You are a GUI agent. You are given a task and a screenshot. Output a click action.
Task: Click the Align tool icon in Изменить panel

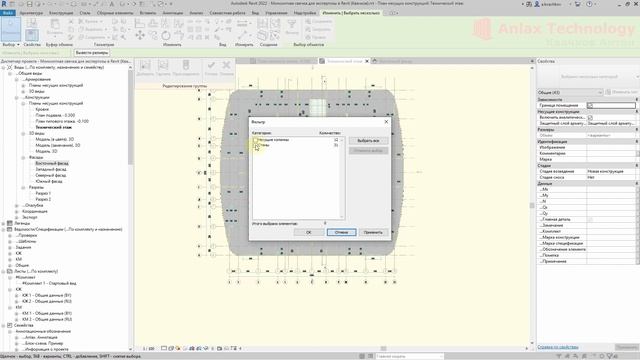140,24
